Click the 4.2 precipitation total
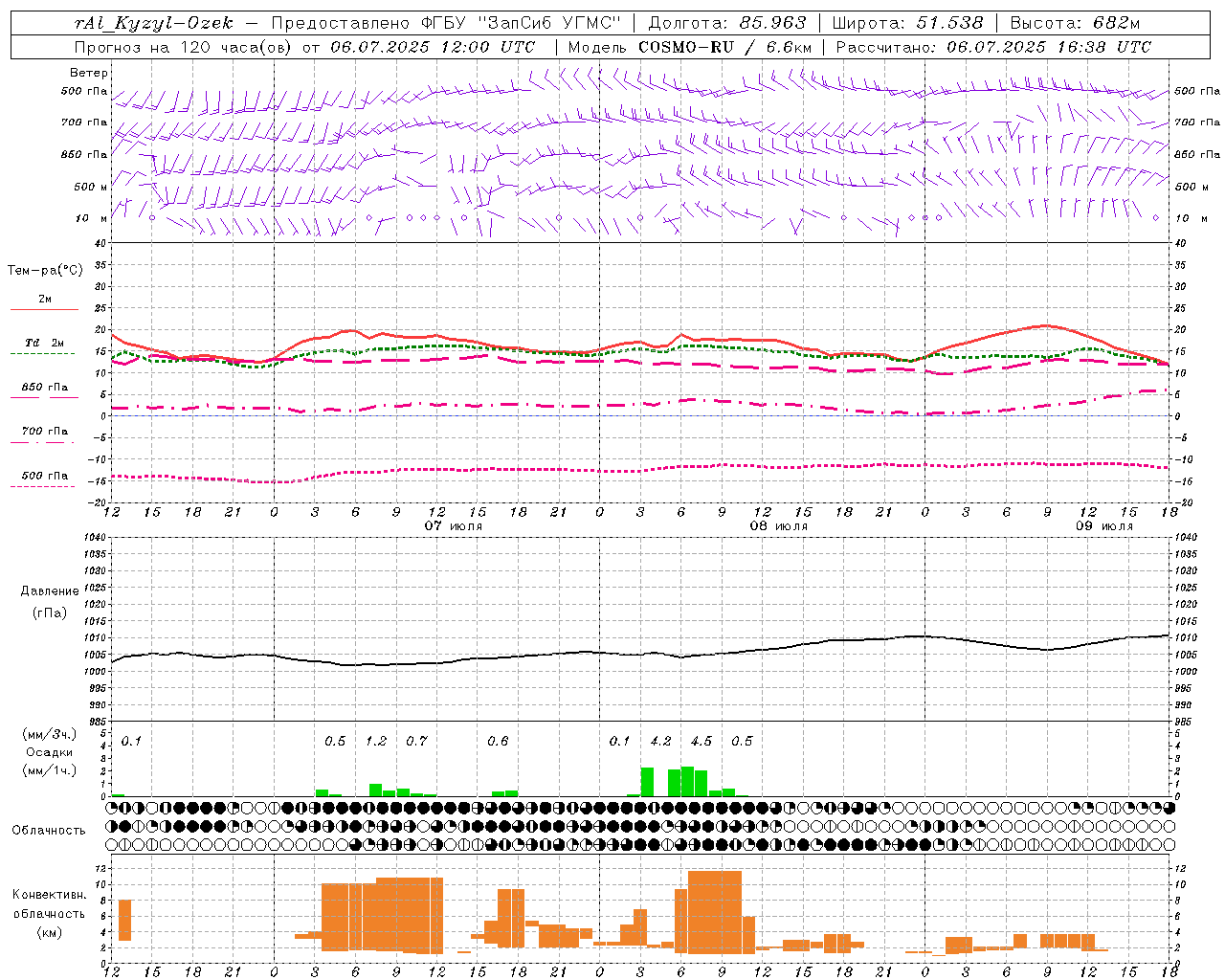 tap(660, 742)
